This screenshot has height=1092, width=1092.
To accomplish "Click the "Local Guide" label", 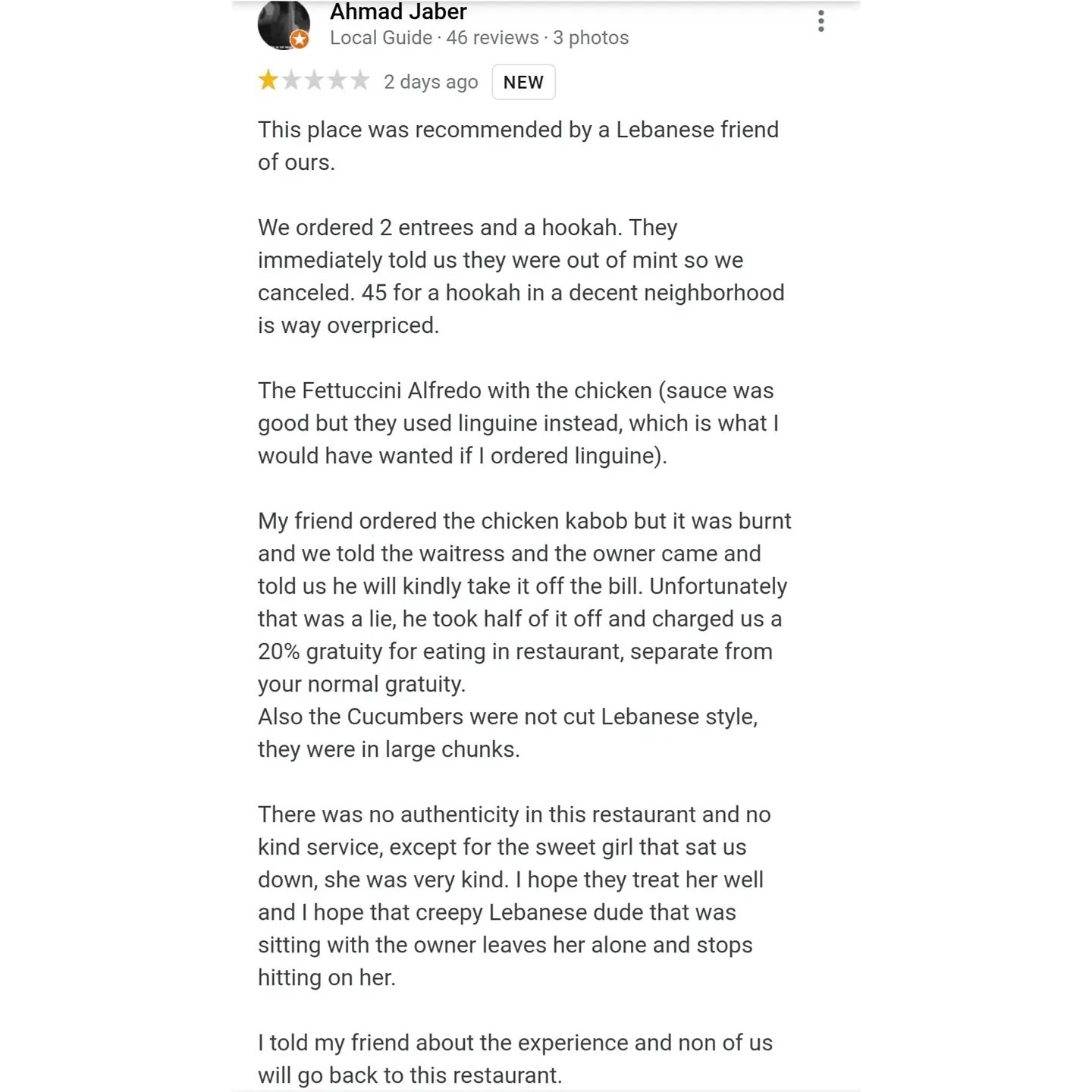I will [x=381, y=38].
